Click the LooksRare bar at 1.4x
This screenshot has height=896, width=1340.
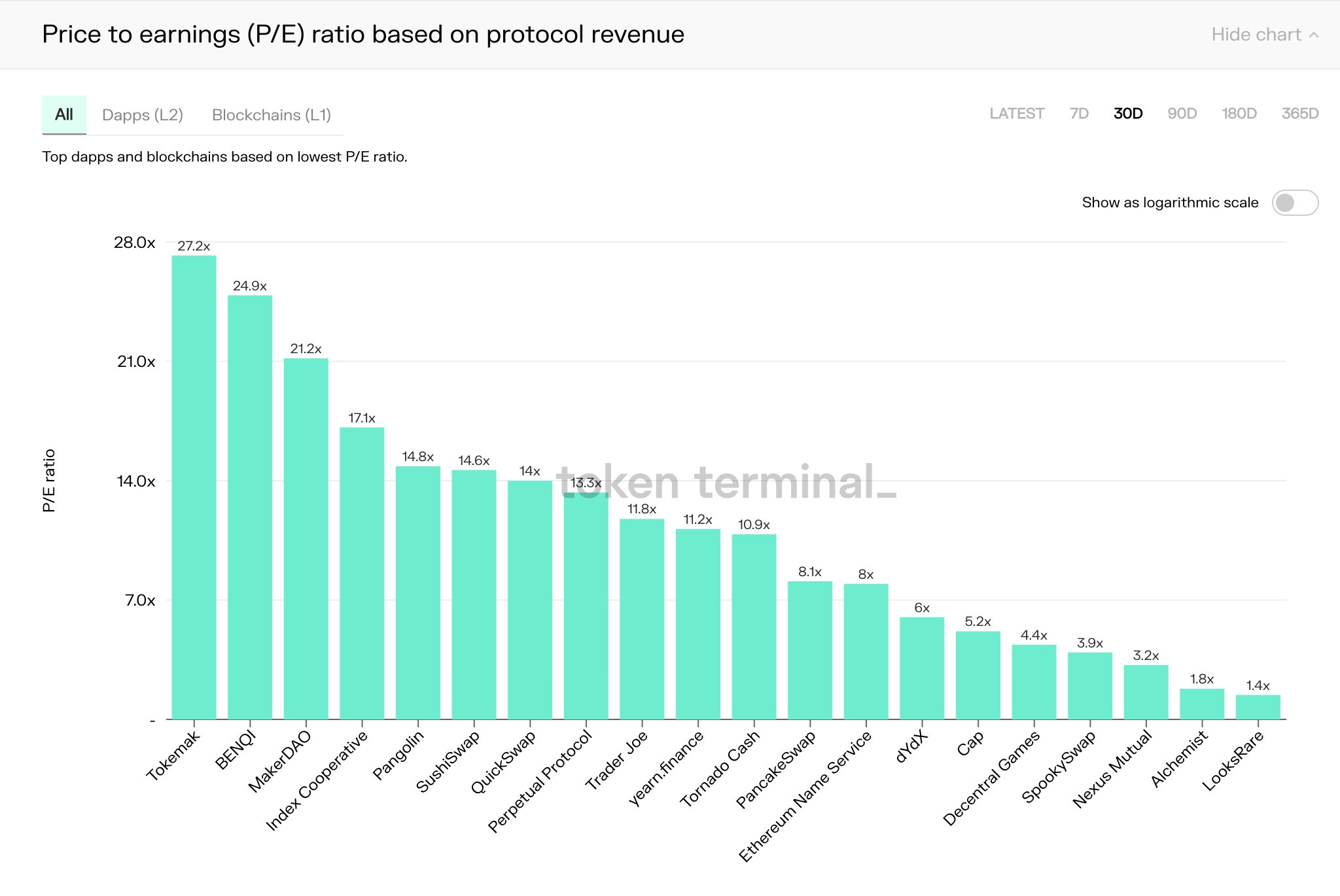click(1258, 707)
